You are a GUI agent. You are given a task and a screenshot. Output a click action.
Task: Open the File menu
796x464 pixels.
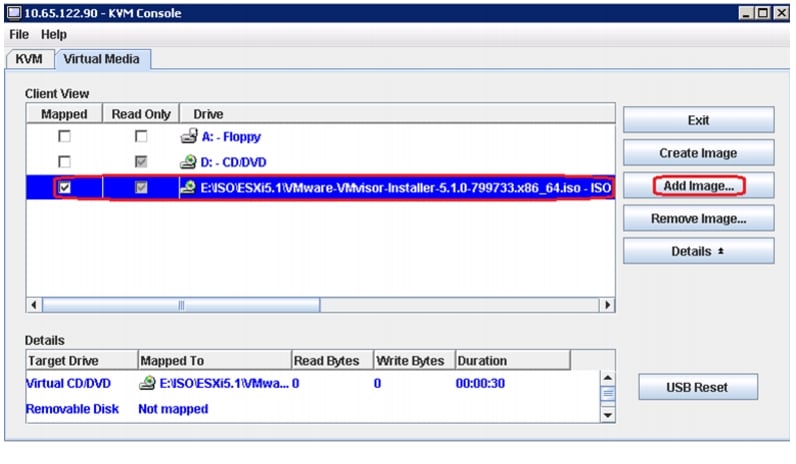click(19, 35)
